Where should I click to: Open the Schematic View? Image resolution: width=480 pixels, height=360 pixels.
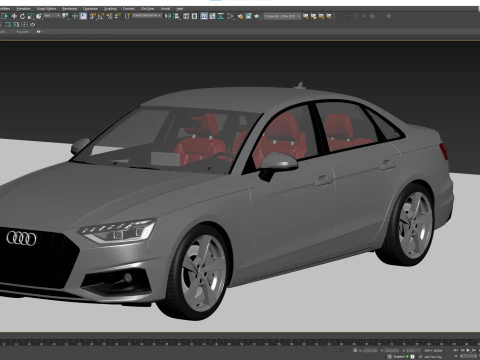click(221, 16)
